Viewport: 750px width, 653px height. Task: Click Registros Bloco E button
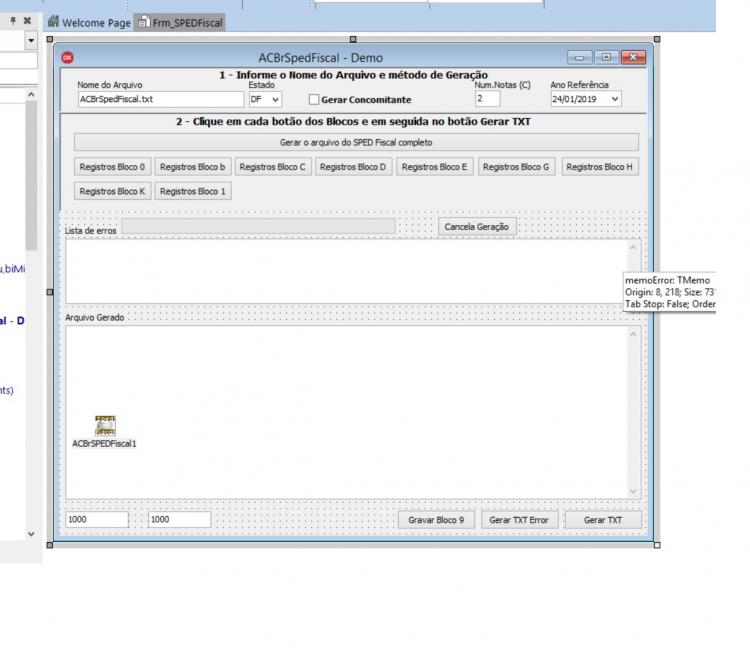(x=434, y=167)
